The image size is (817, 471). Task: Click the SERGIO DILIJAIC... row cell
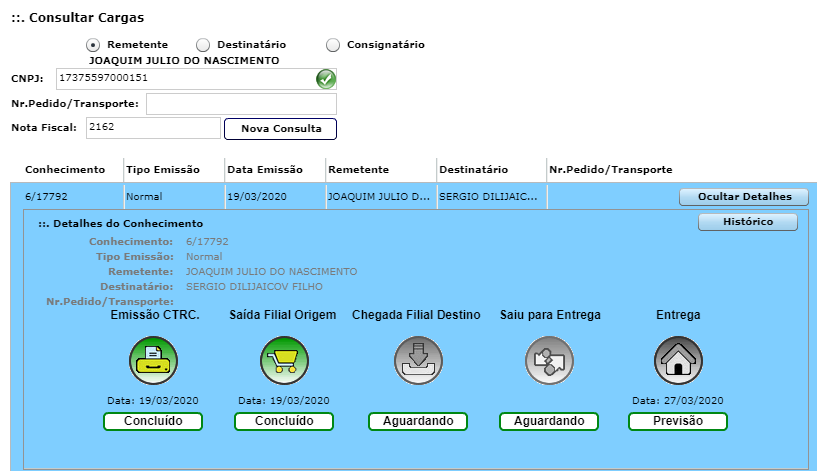point(488,197)
